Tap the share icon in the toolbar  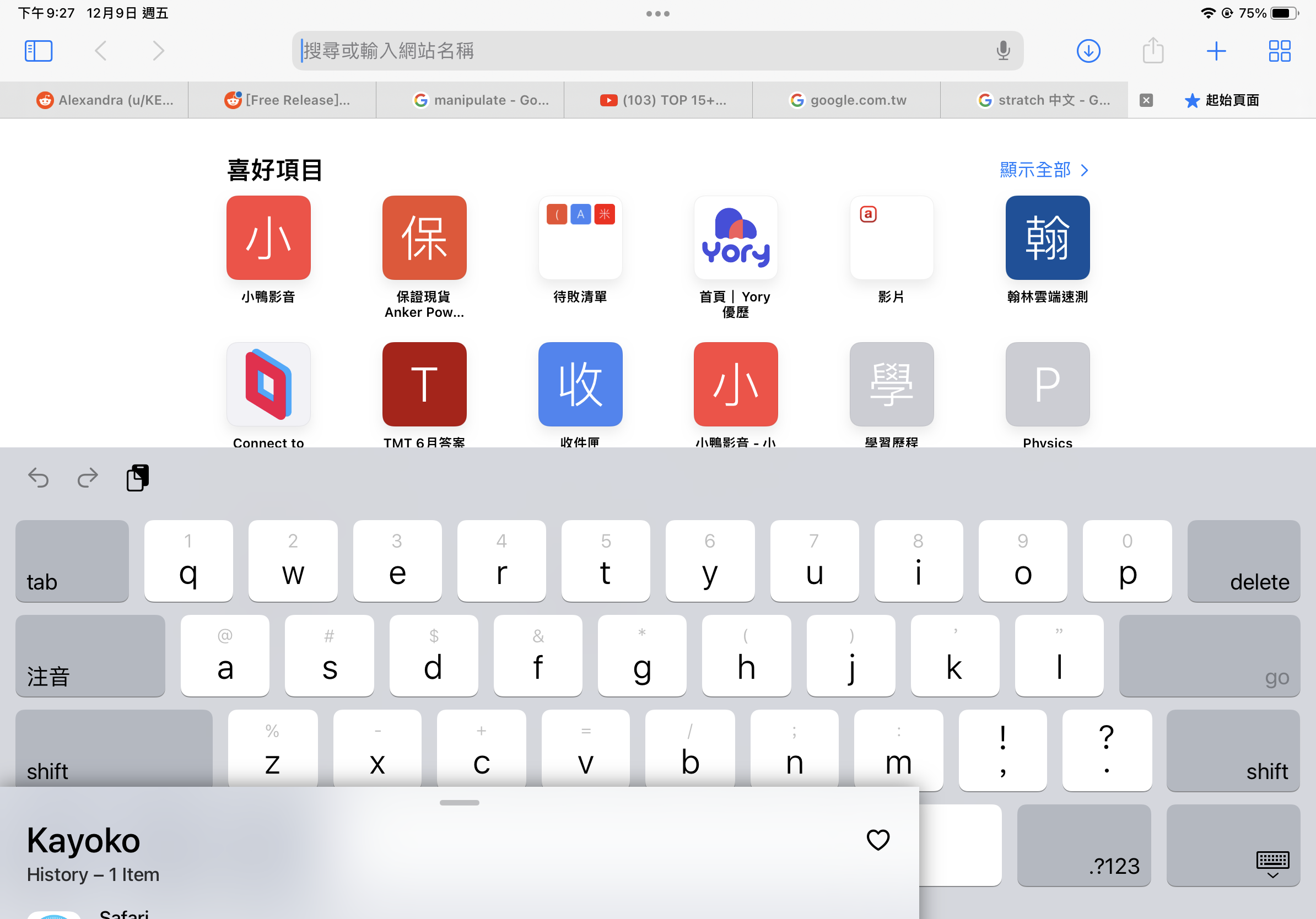(x=1152, y=51)
